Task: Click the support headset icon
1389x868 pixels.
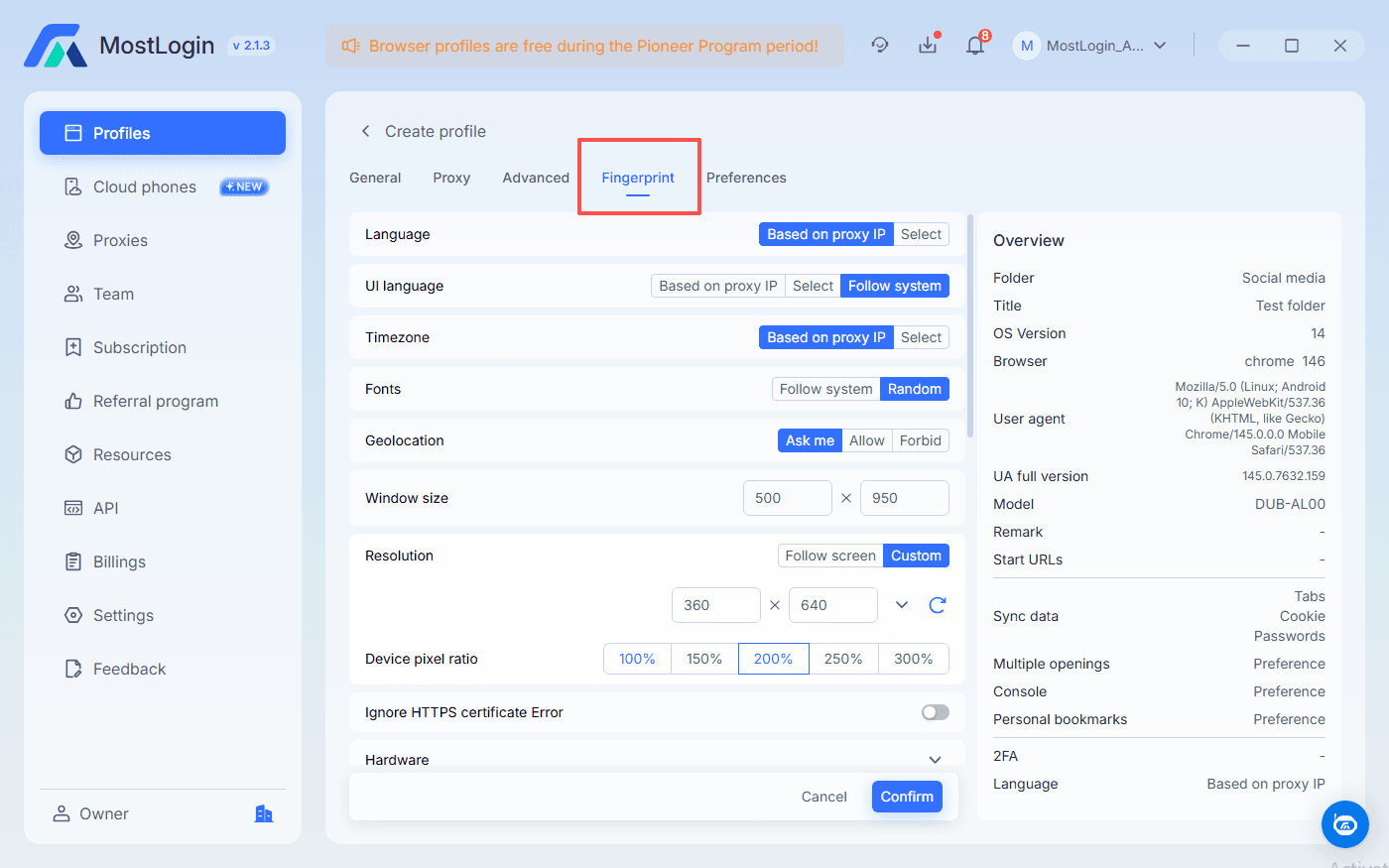Action: tap(880, 46)
